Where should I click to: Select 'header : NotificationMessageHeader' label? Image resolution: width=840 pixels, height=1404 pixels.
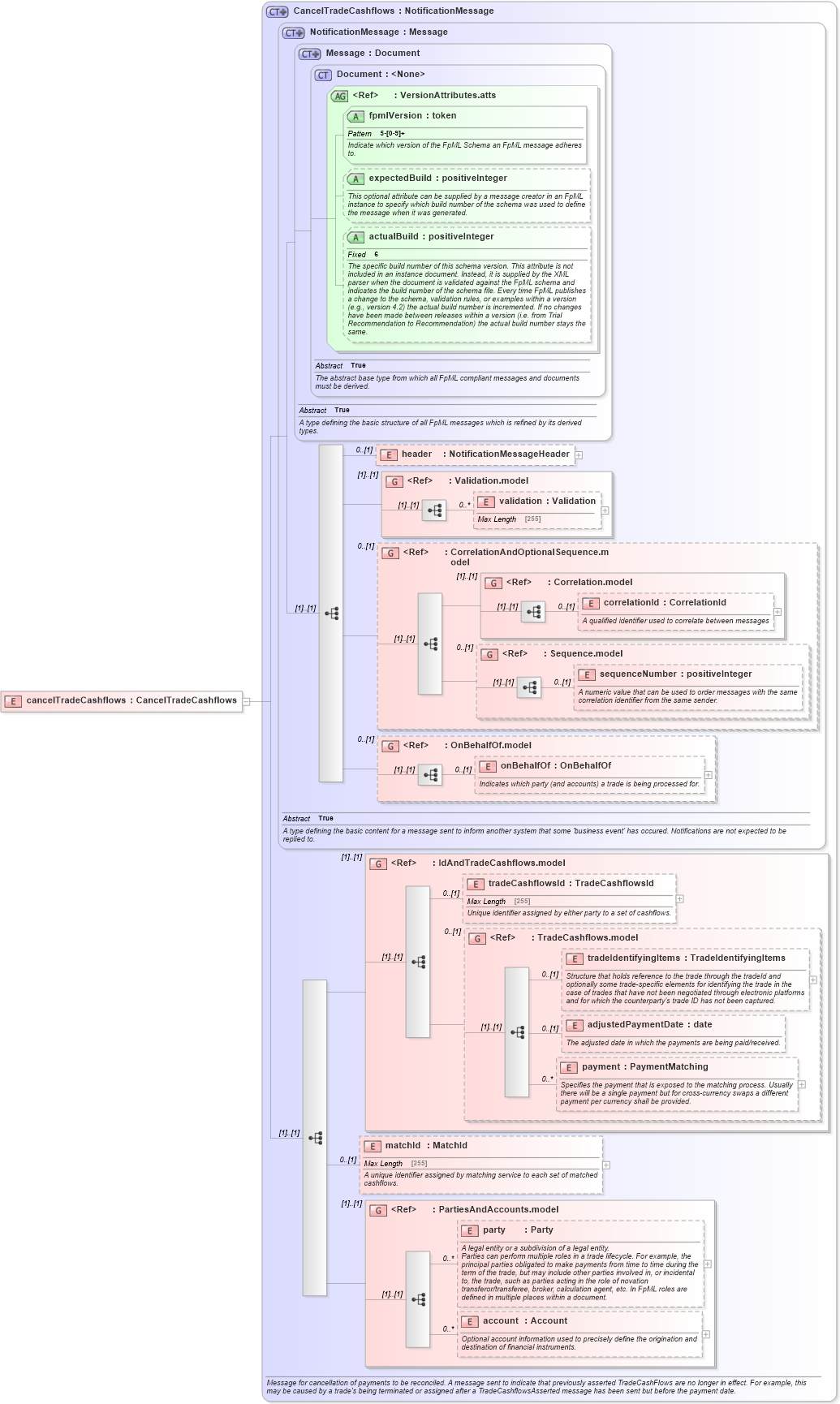[x=485, y=454]
